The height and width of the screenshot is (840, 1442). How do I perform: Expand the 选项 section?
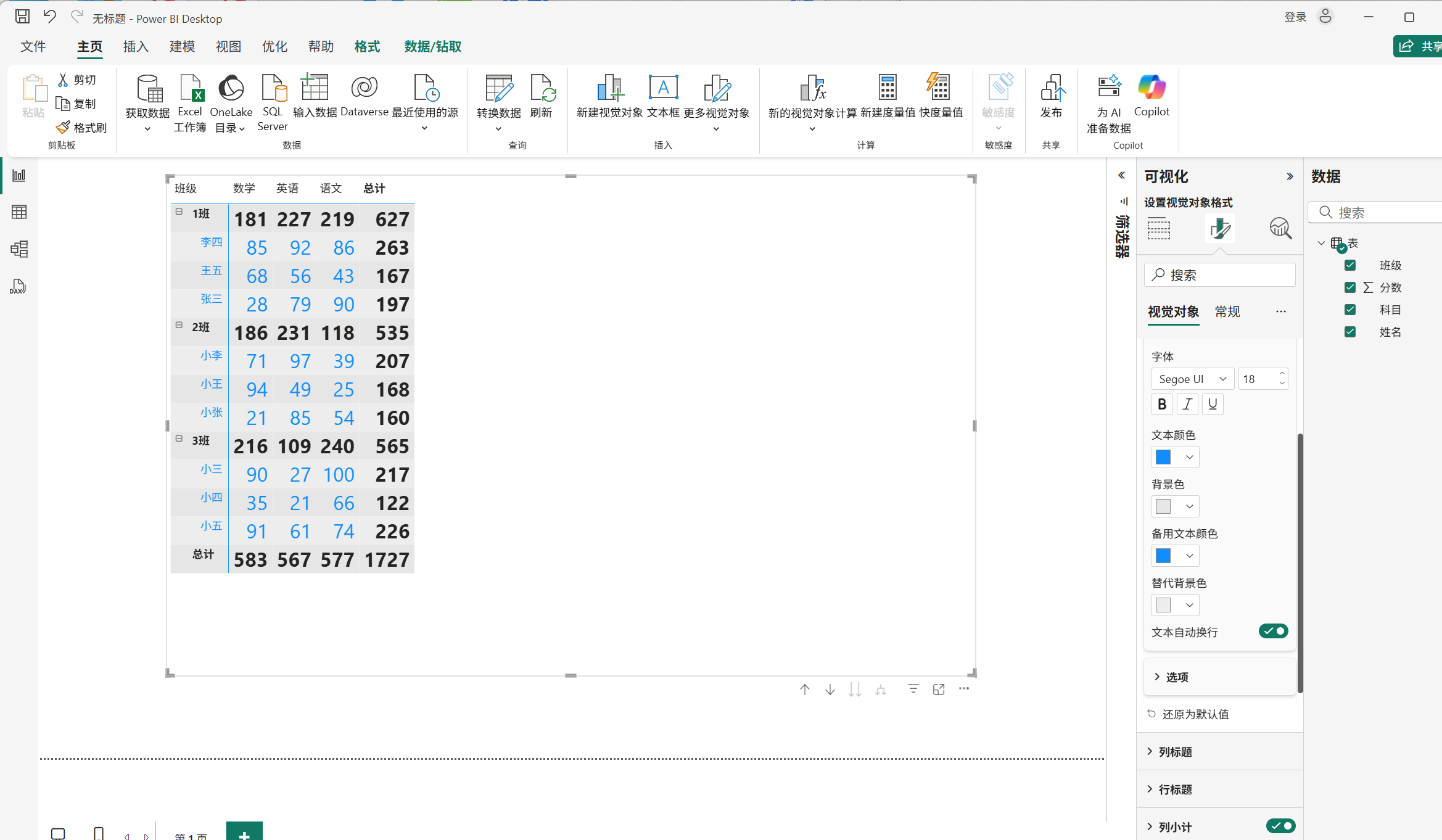(x=1177, y=677)
